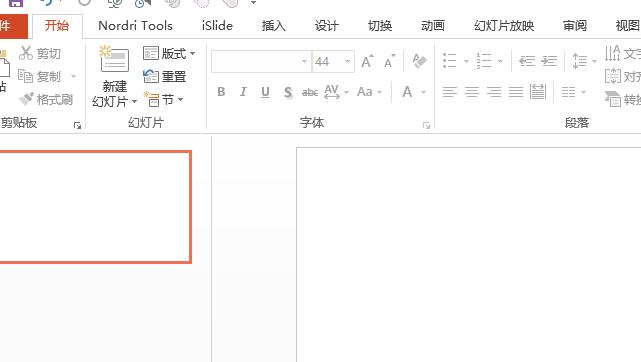Open Aa change case menu
This screenshot has height=362, width=641.
pyautogui.click(x=369, y=92)
